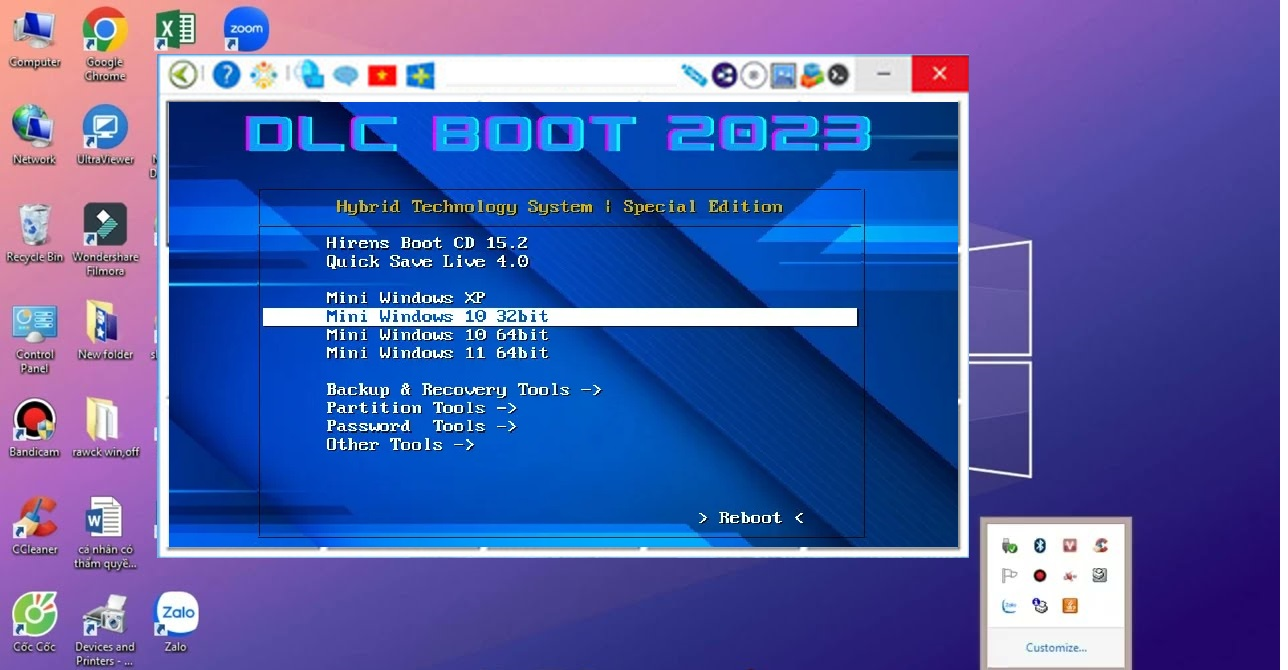The height and width of the screenshot is (670, 1288).
Task: Open UltraViewer desktop shortcut
Action: point(105,135)
